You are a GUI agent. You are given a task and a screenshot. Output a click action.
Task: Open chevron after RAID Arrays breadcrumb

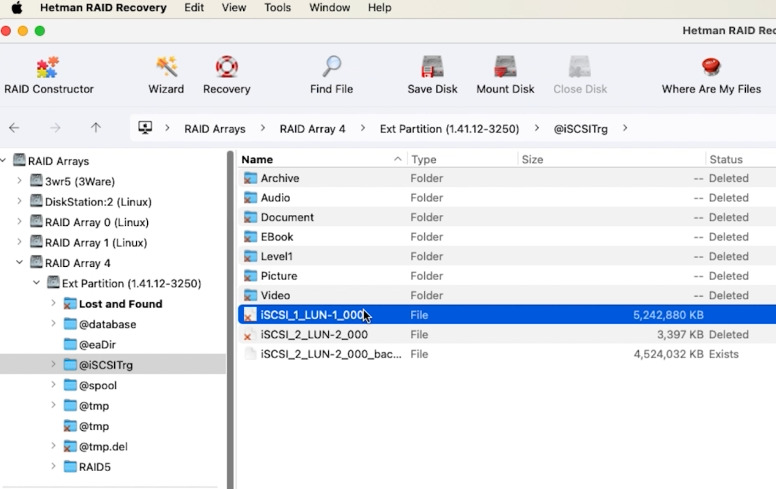(x=263, y=128)
